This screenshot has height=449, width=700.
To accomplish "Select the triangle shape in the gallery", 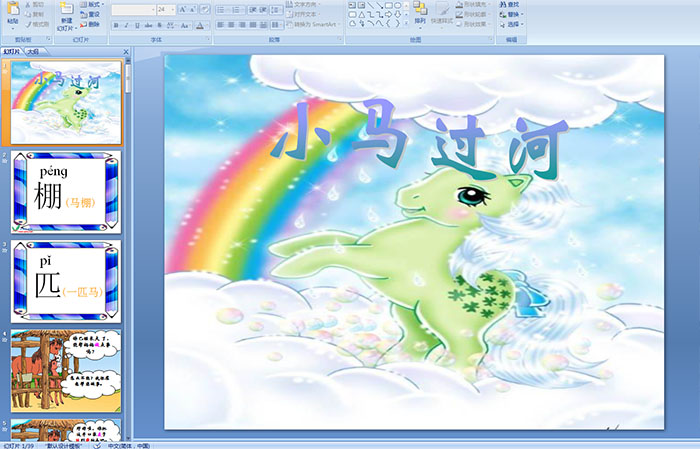I will 361,14.
